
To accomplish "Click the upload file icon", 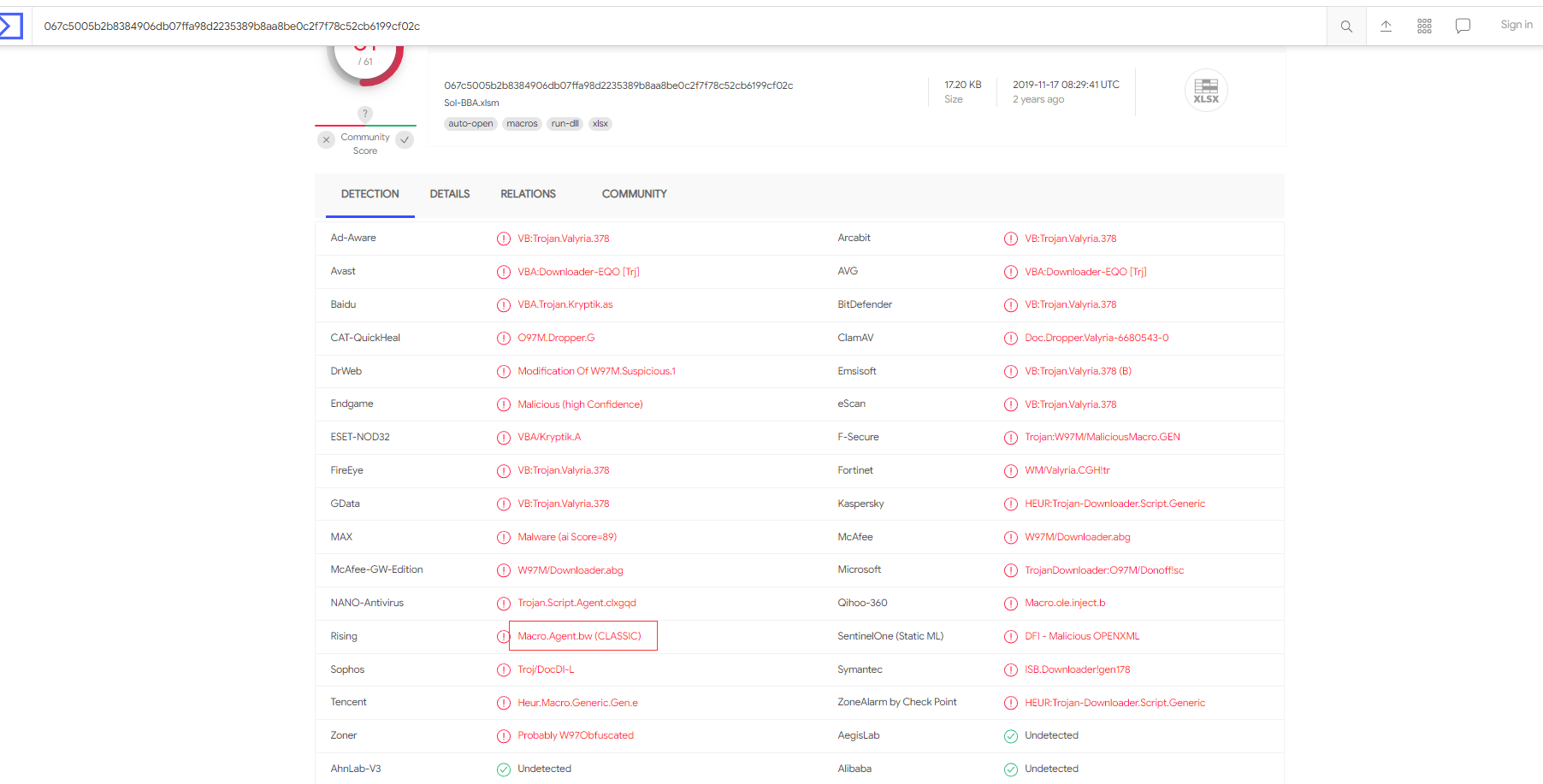I will pyautogui.click(x=1386, y=27).
